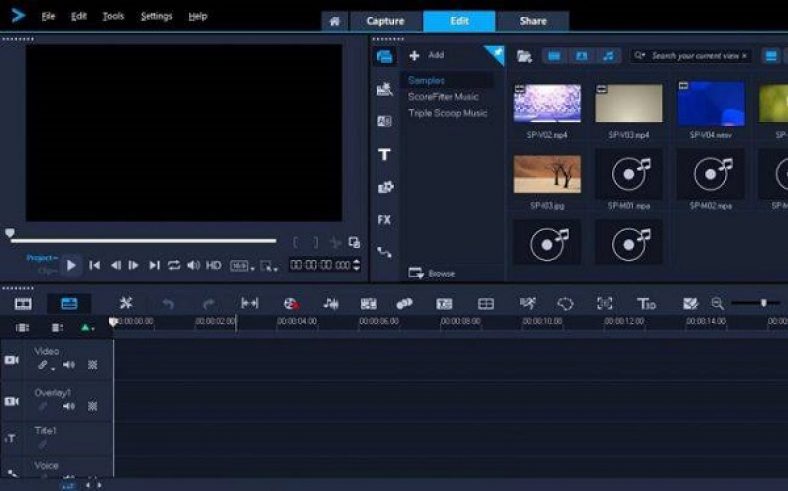Expand the green add-track marker dropdown
This screenshot has height=491, width=788.
(88, 327)
